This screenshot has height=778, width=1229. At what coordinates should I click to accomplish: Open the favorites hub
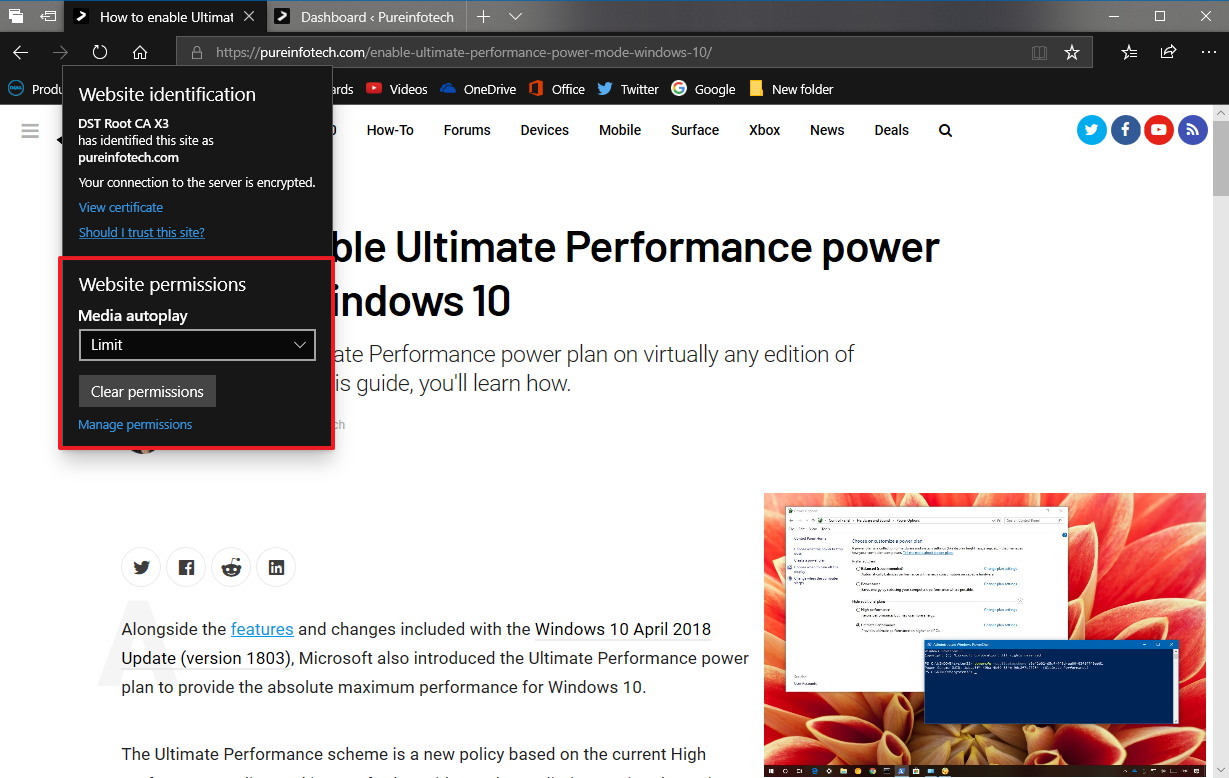(1129, 52)
